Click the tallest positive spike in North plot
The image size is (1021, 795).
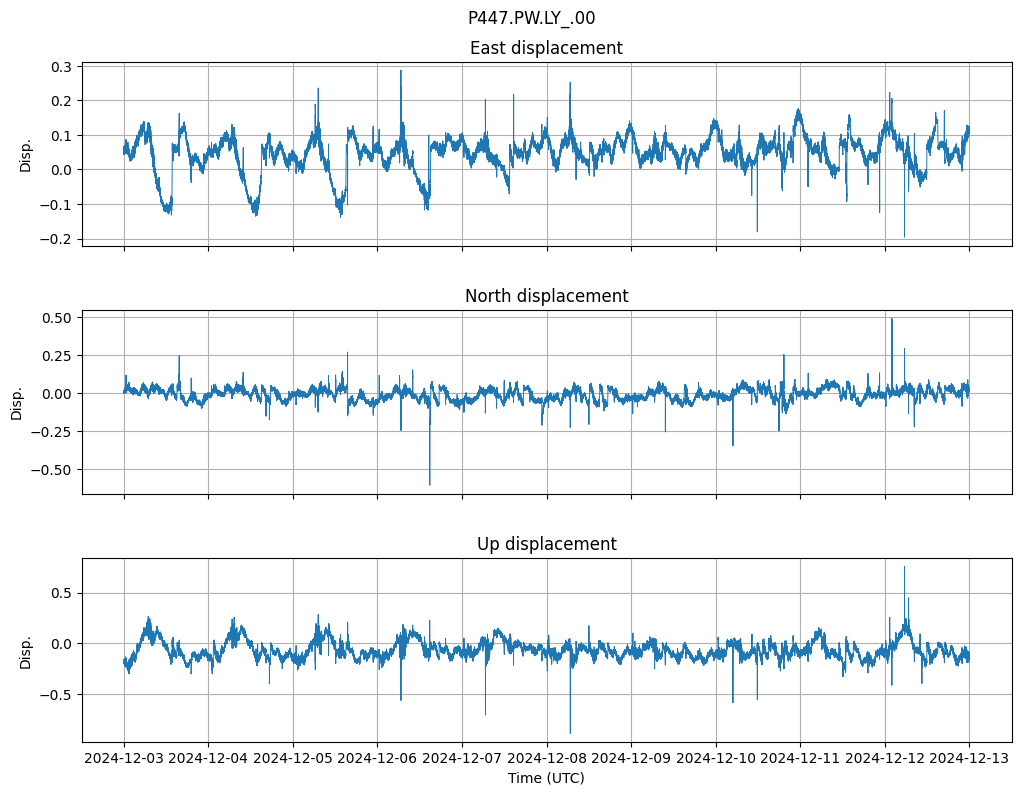point(892,320)
